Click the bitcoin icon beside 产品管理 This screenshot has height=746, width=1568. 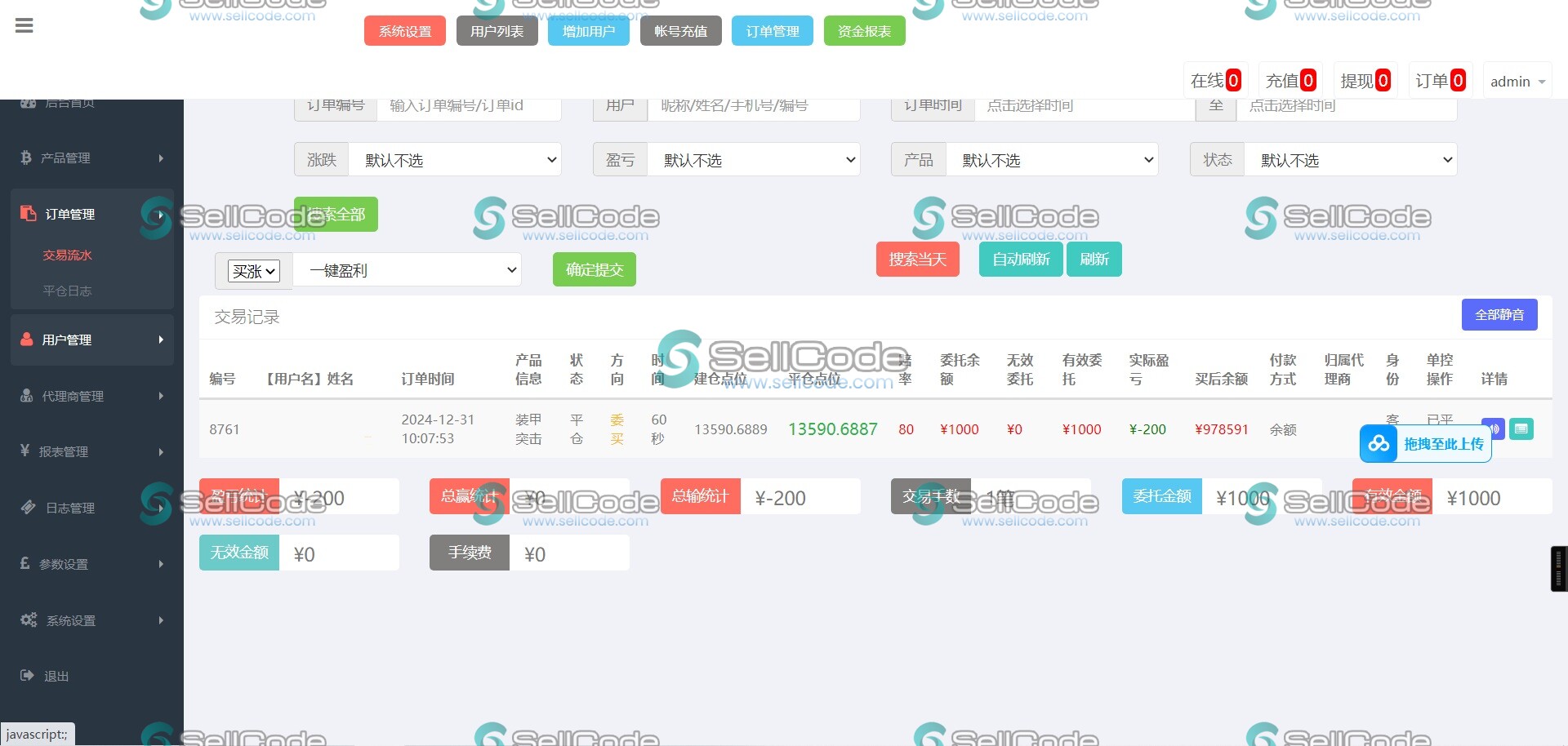point(26,158)
